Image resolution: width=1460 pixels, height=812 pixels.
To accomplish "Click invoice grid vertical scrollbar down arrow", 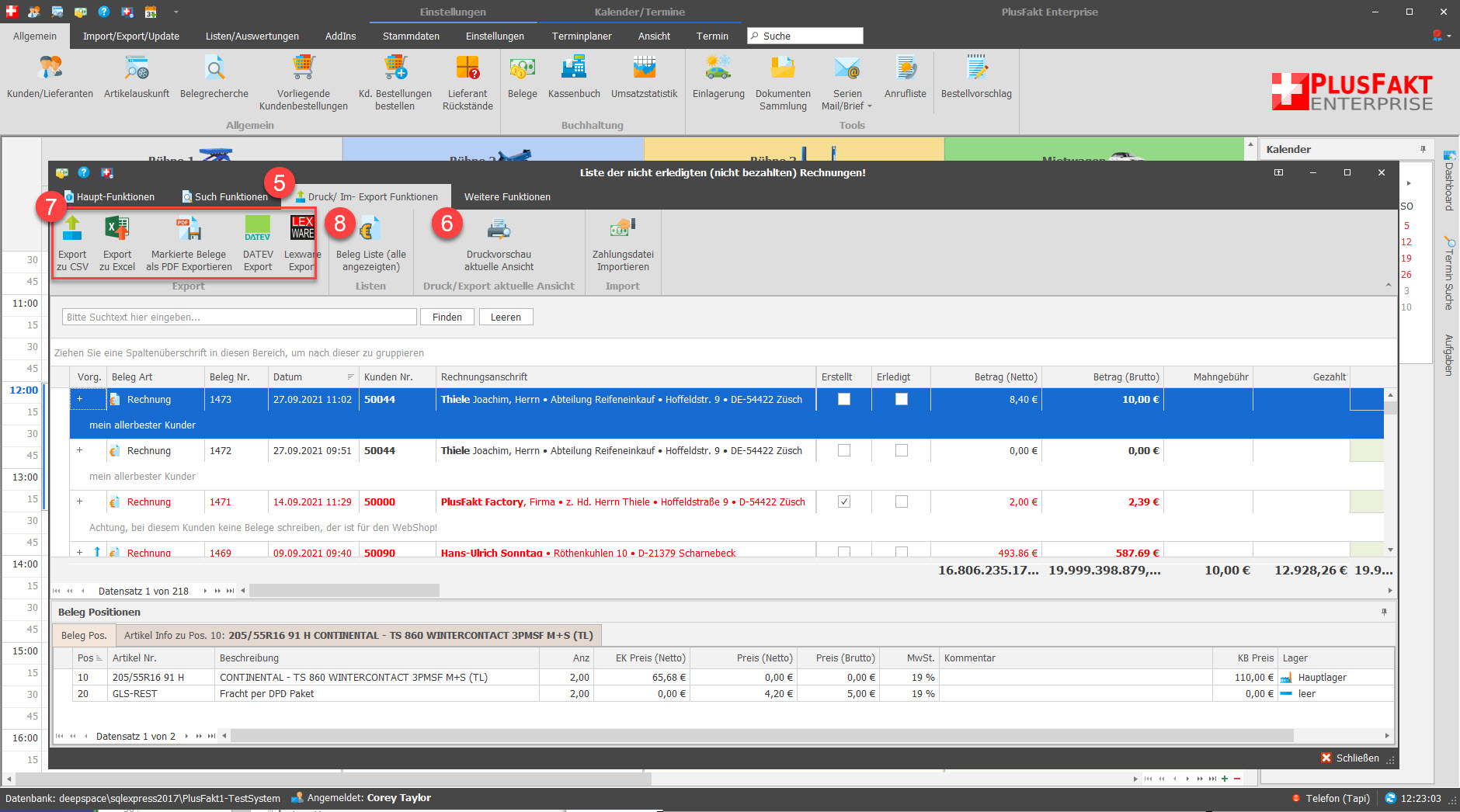I will [1390, 550].
